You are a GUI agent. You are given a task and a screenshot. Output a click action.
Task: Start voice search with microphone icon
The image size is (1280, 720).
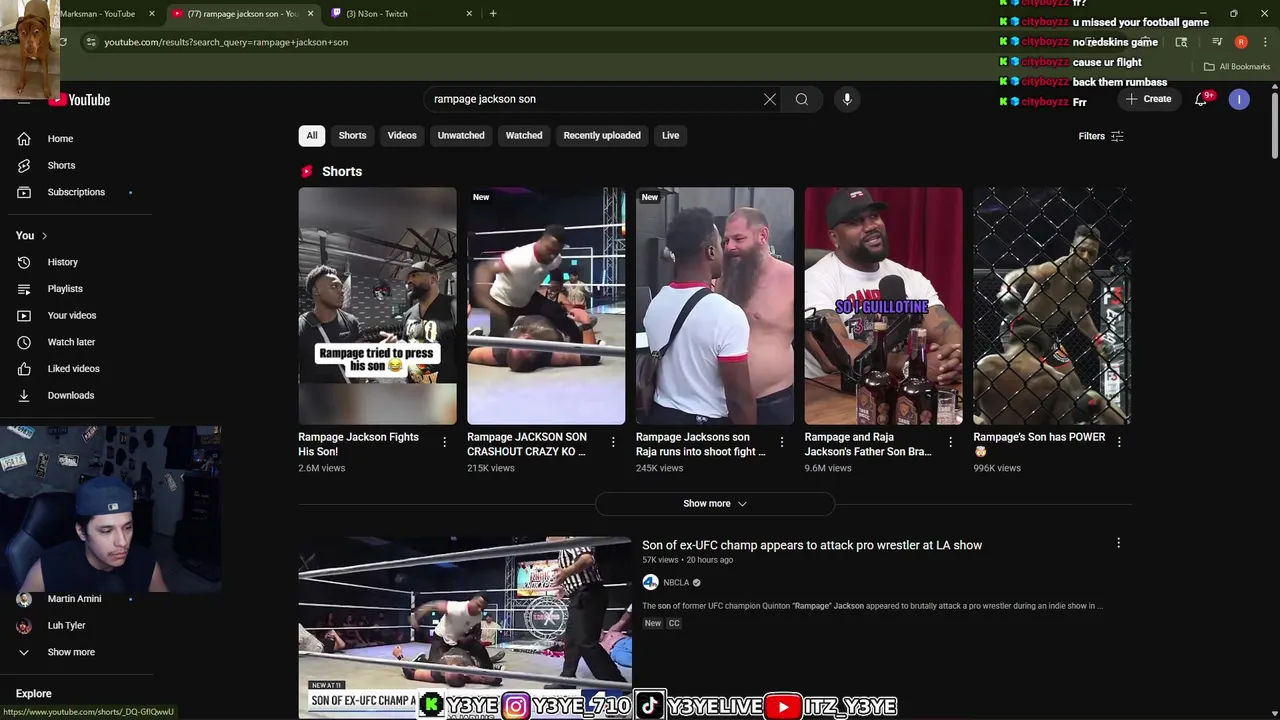tap(847, 99)
